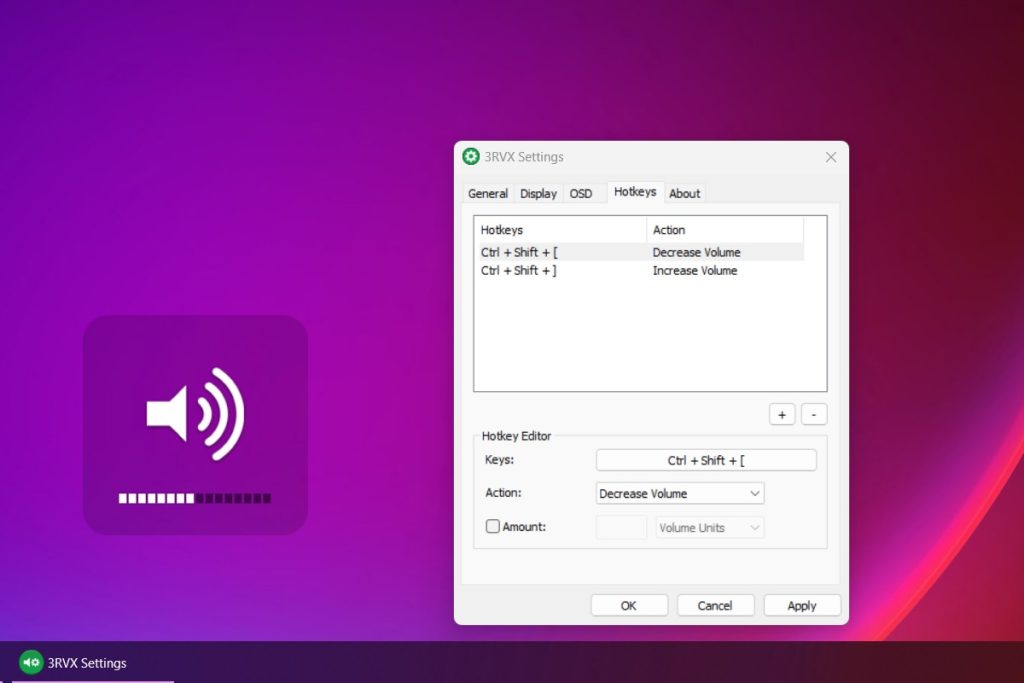Expand the Volume Units dropdown
The image size is (1024, 683).
[x=710, y=527]
